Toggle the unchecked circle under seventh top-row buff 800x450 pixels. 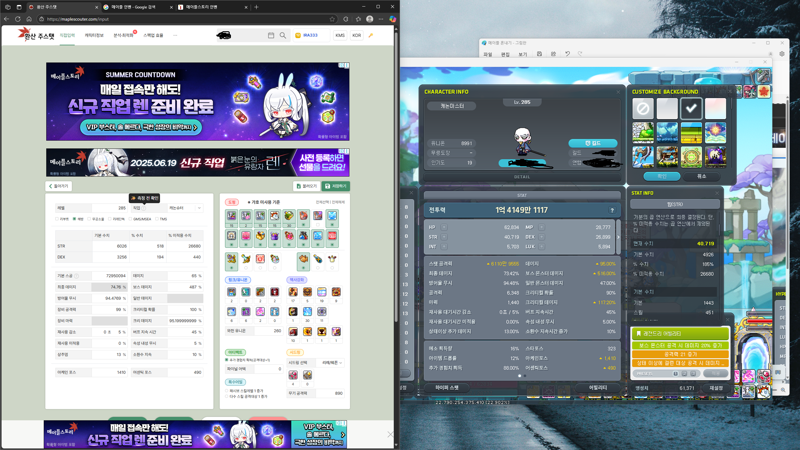tap(318, 225)
